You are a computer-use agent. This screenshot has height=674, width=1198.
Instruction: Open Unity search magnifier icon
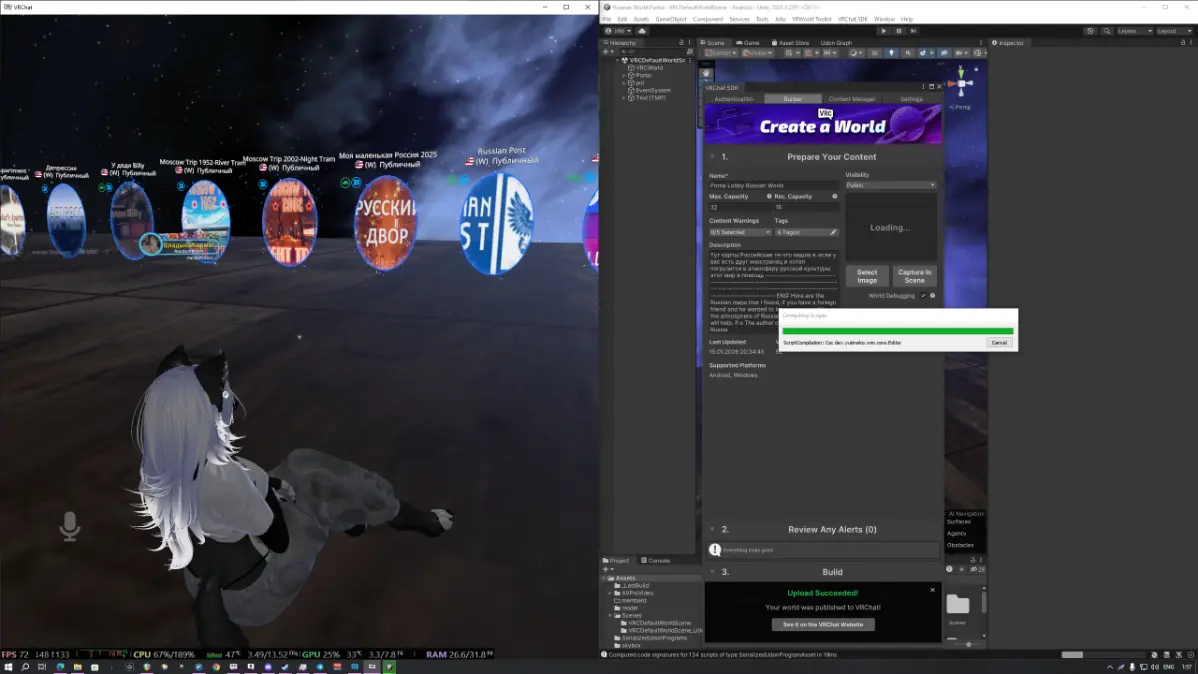pyautogui.click(x=1107, y=31)
